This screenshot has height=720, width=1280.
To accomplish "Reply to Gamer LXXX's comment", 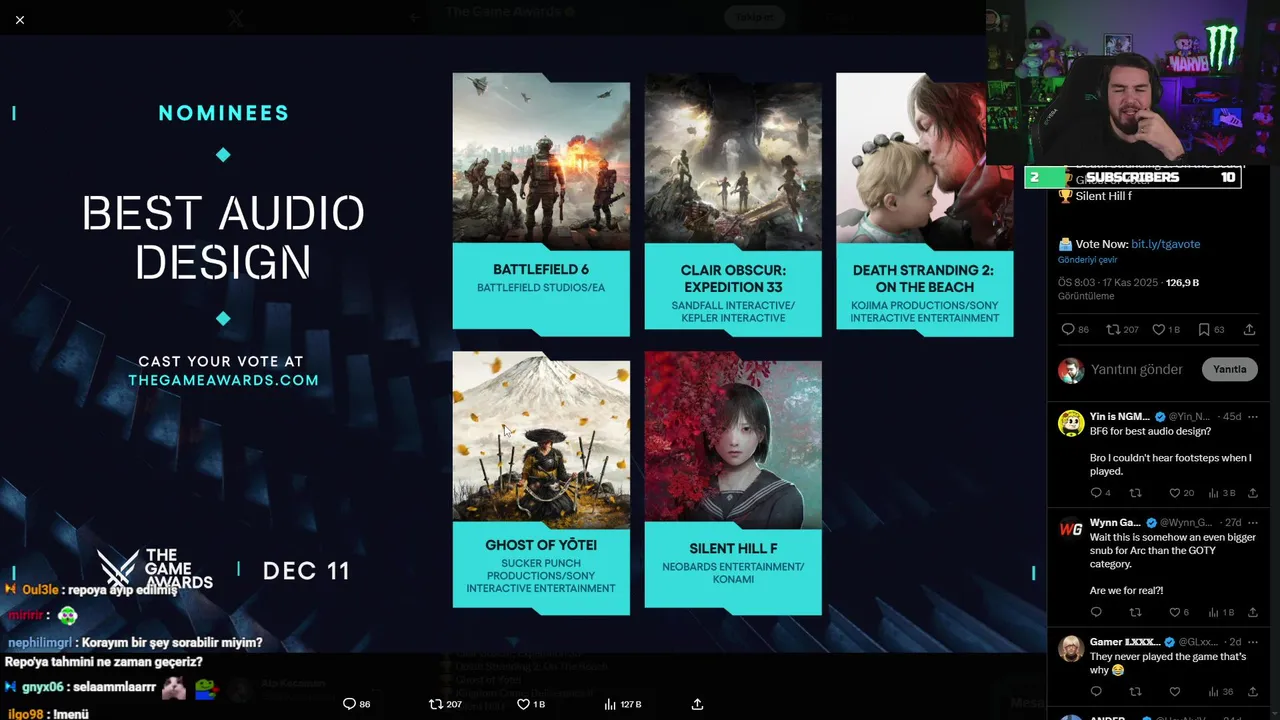I will click(x=1096, y=691).
